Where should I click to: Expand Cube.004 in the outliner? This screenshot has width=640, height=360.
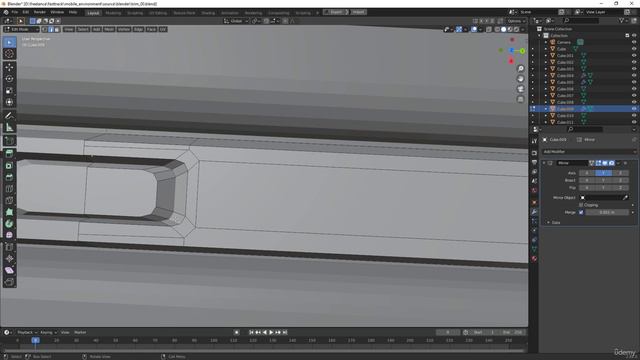(x=546, y=76)
